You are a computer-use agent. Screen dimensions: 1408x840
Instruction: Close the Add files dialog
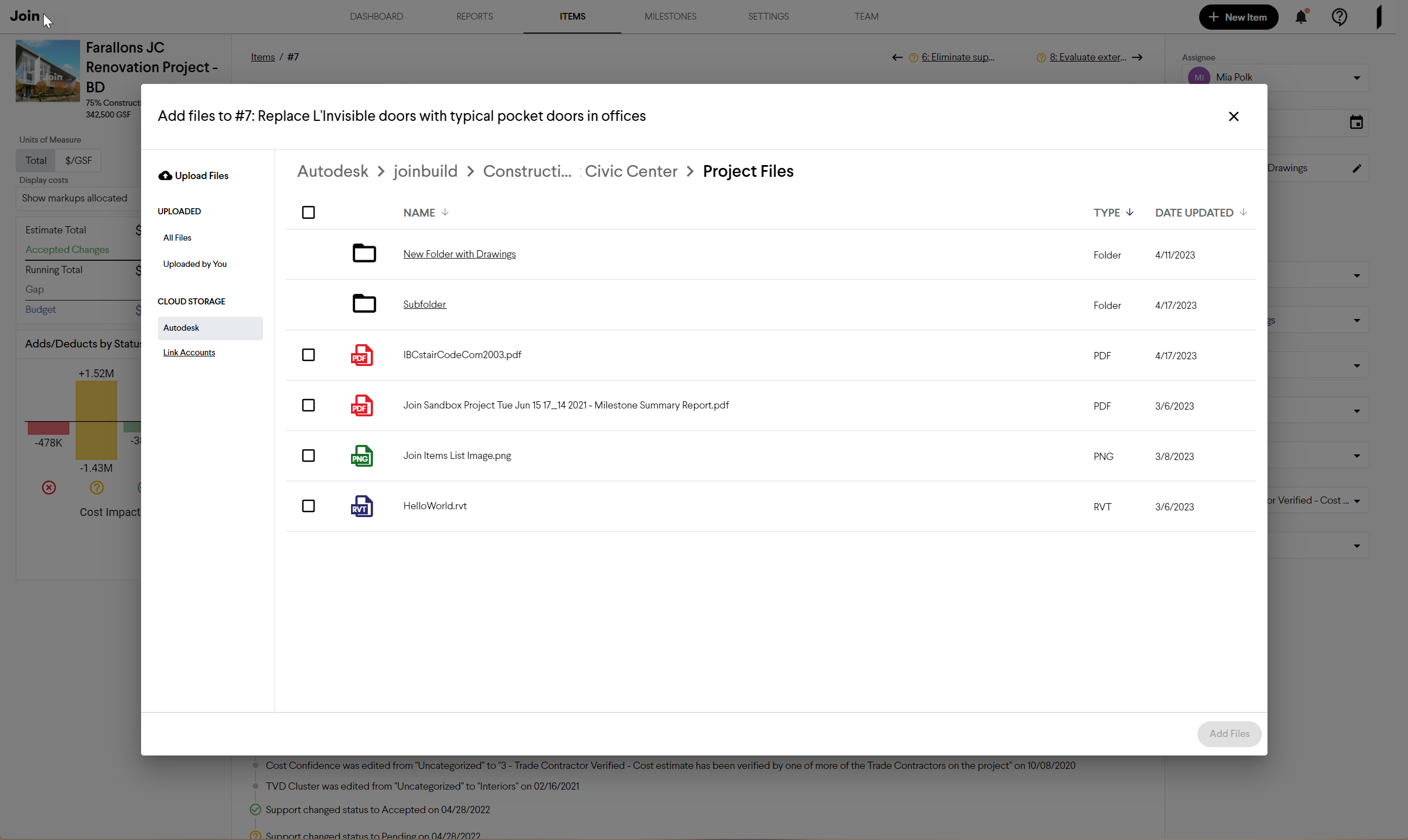pyautogui.click(x=1234, y=116)
